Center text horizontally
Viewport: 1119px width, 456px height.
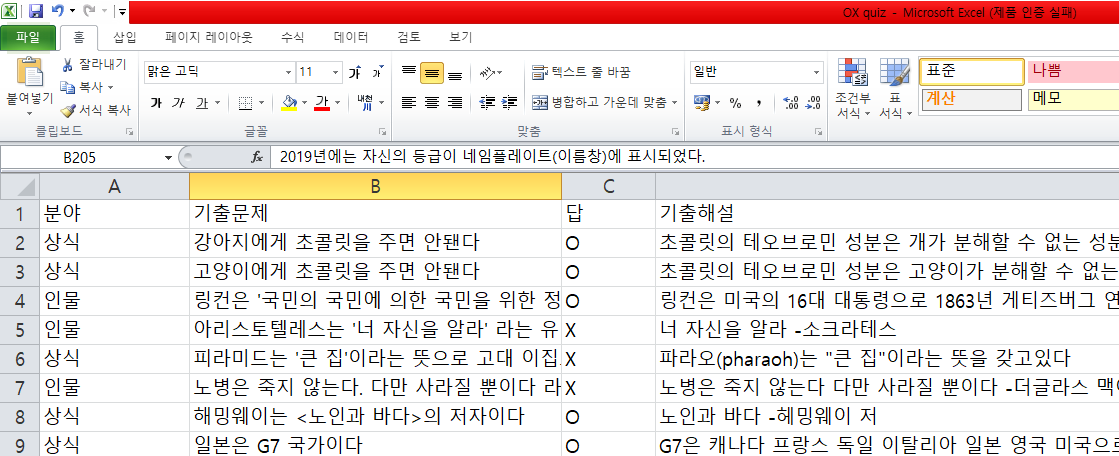432,103
